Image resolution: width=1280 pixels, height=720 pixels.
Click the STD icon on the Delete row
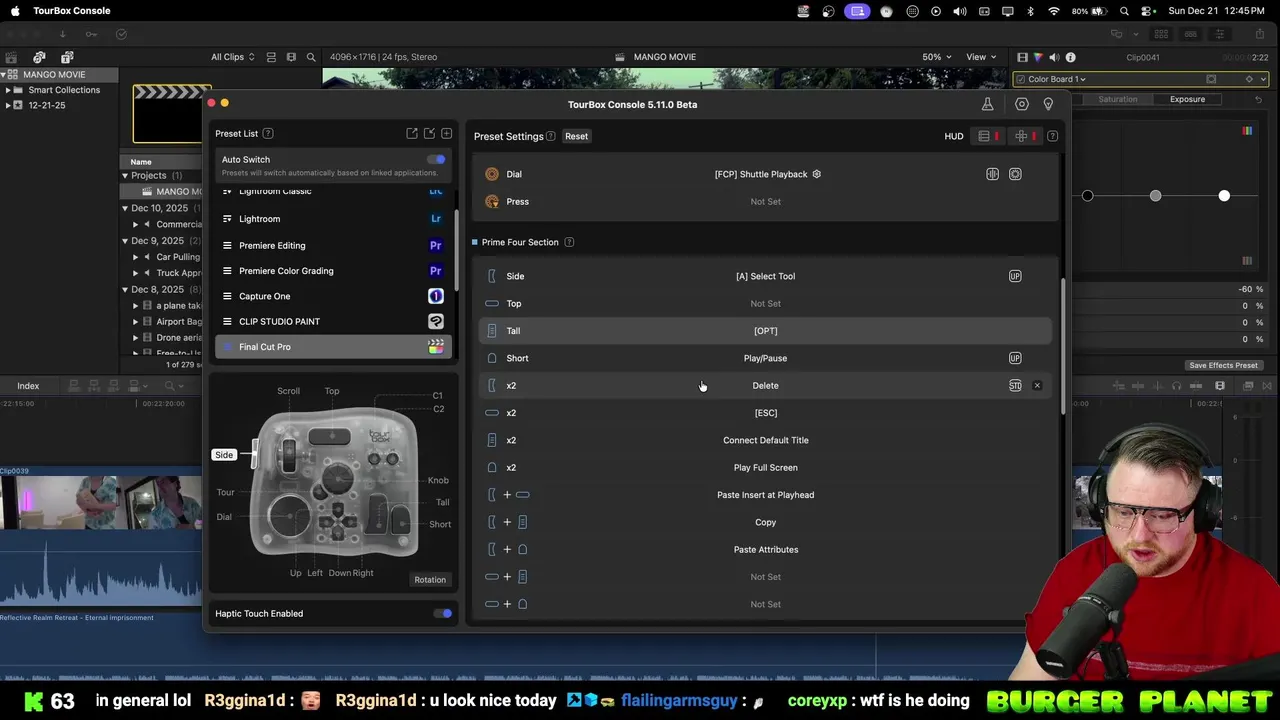[x=1015, y=385]
